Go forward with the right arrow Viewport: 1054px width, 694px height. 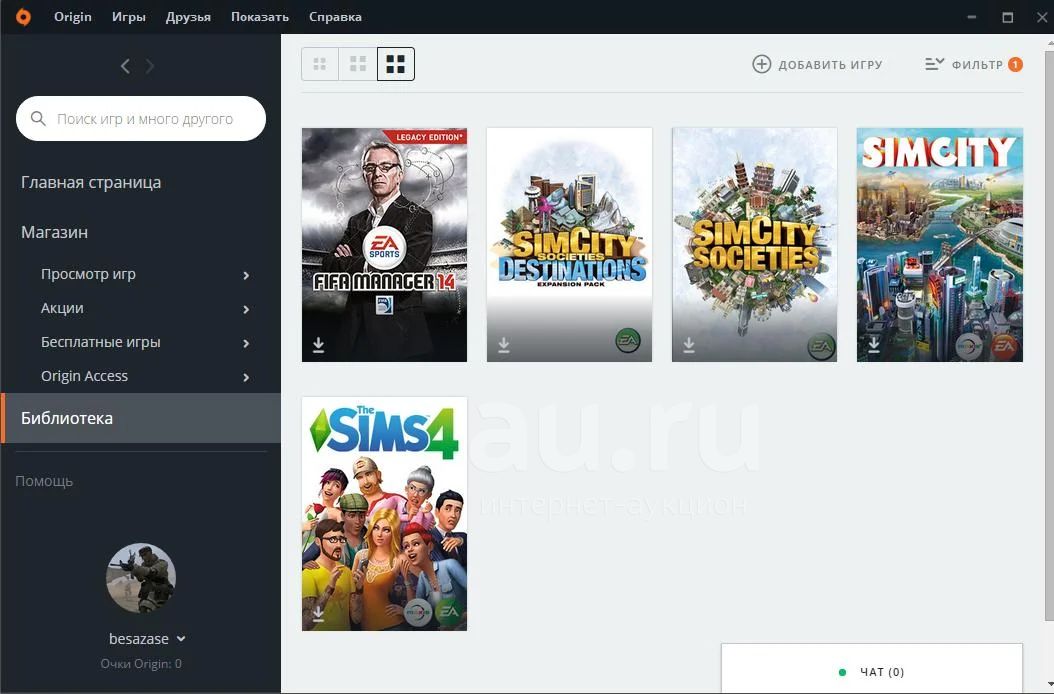[150, 66]
